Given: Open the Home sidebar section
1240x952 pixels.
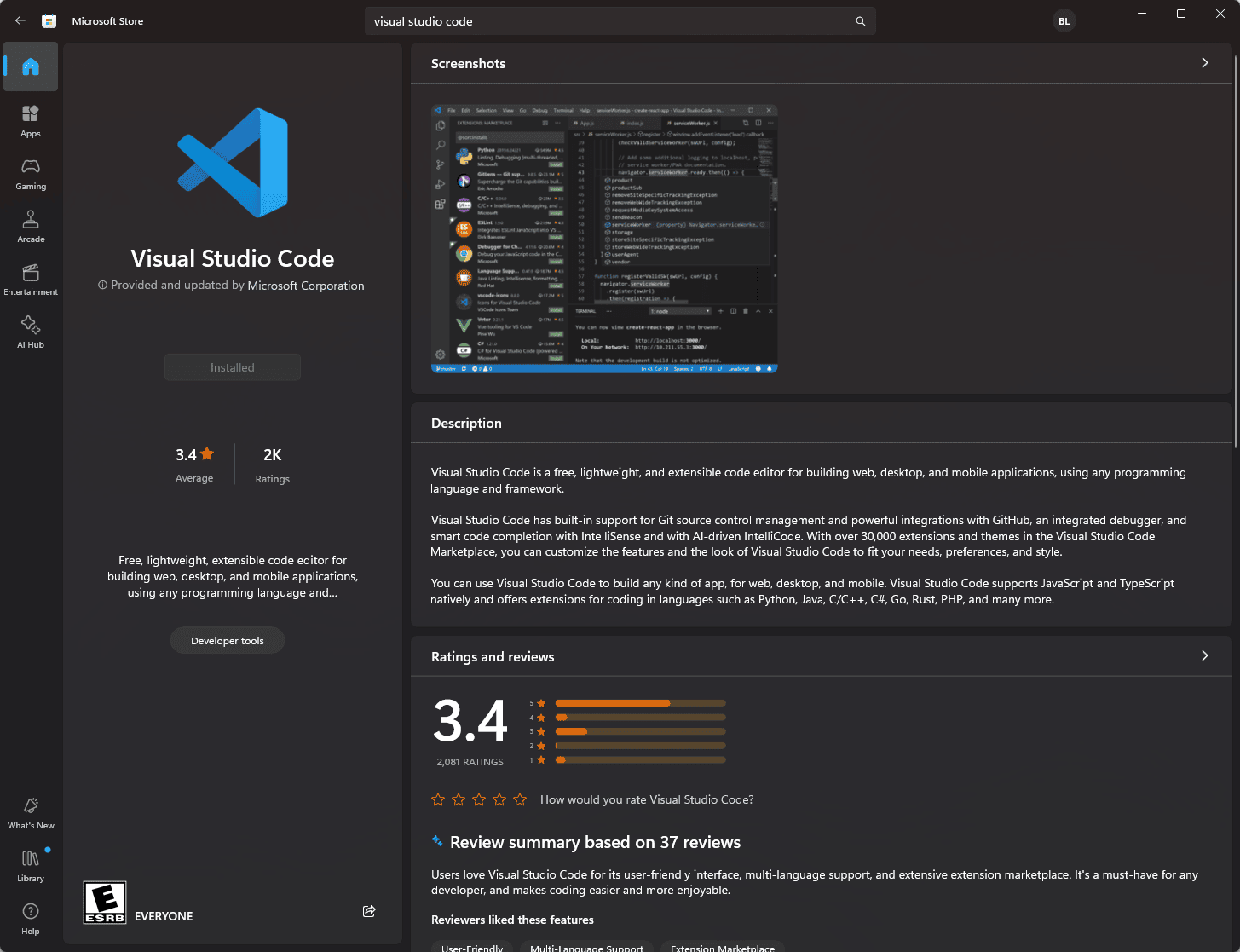Looking at the screenshot, I should (31, 66).
